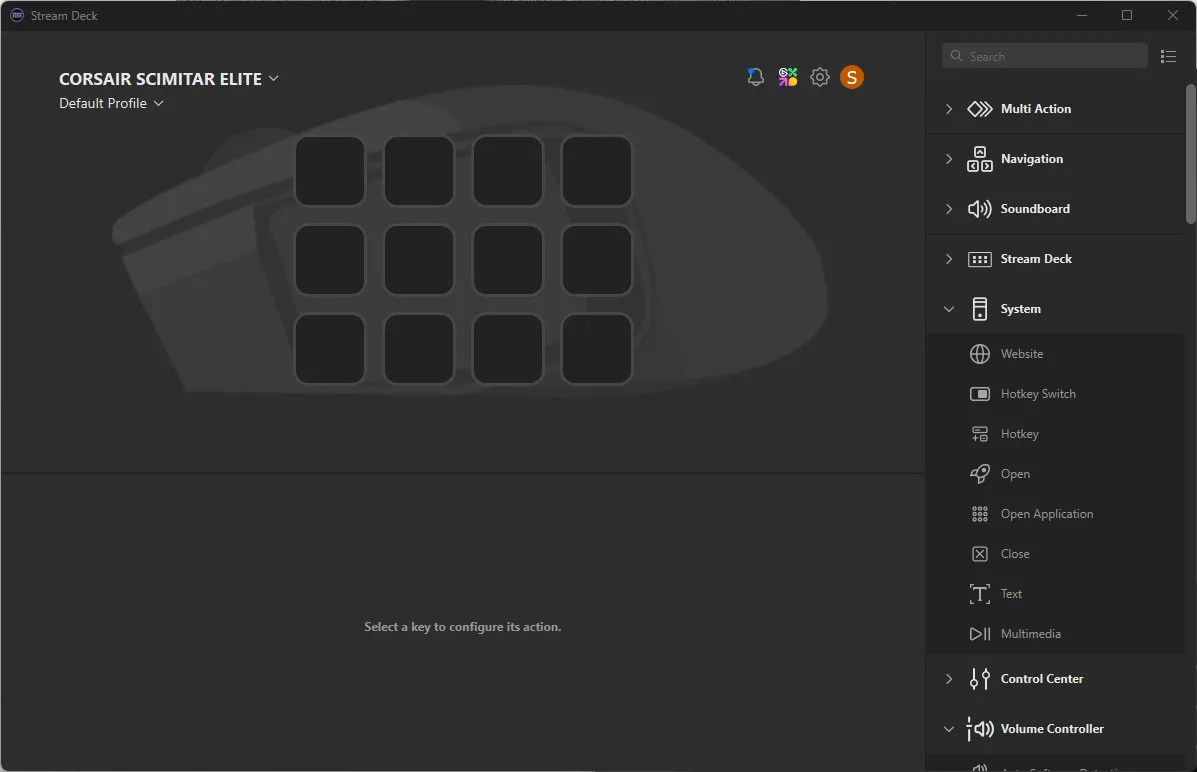1197x772 pixels.
Task: Click the Text action label
Action: pos(1011,594)
